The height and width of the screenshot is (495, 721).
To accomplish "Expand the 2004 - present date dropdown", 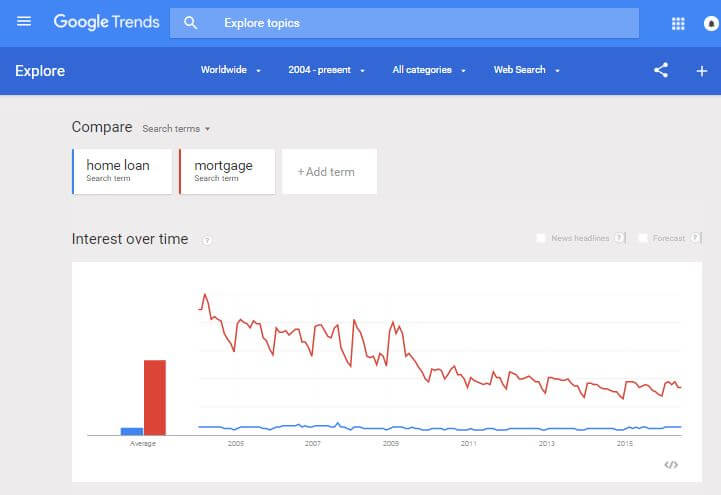I will coord(327,70).
